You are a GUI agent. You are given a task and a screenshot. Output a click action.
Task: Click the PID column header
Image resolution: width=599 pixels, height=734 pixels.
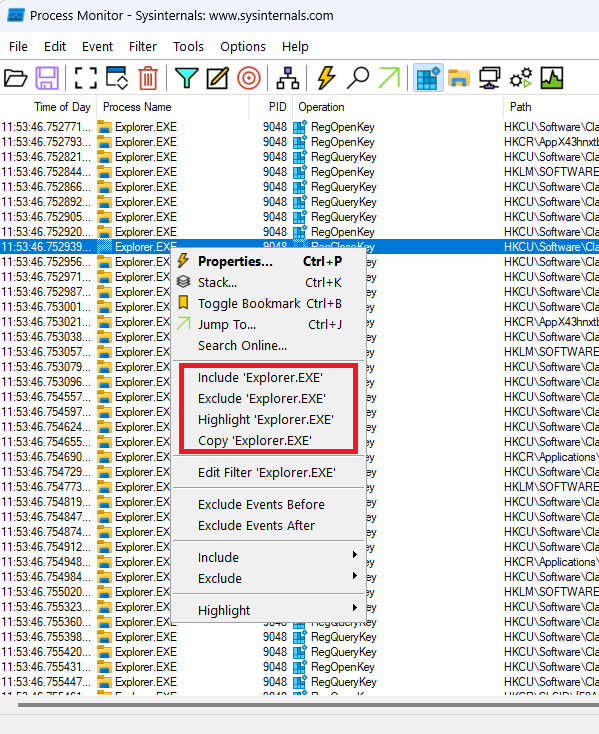point(271,107)
